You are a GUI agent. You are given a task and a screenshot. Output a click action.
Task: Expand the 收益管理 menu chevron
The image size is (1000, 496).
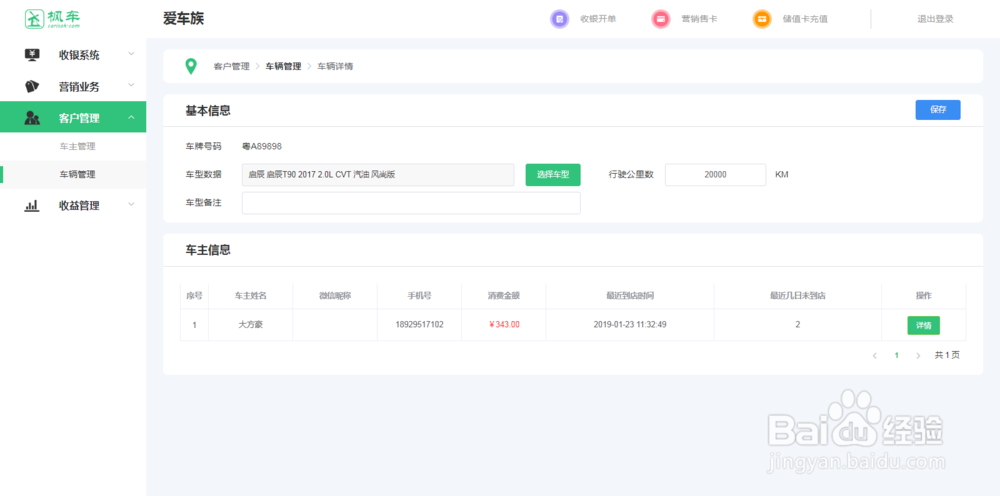click(x=131, y=205)
